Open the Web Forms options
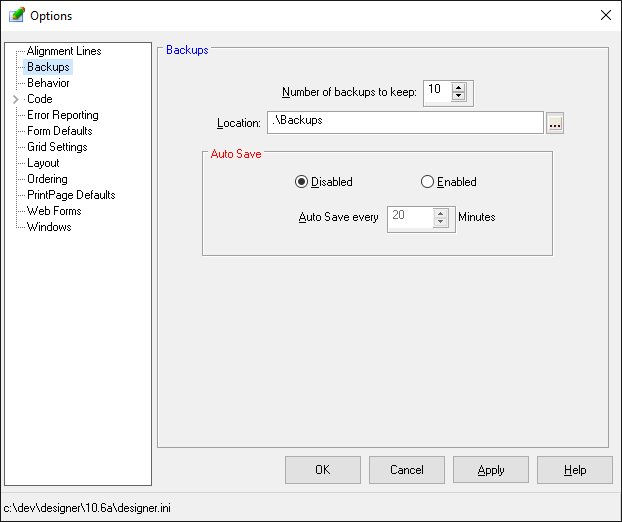The width and height of the screenshot is (622, 522). point(54,211)
